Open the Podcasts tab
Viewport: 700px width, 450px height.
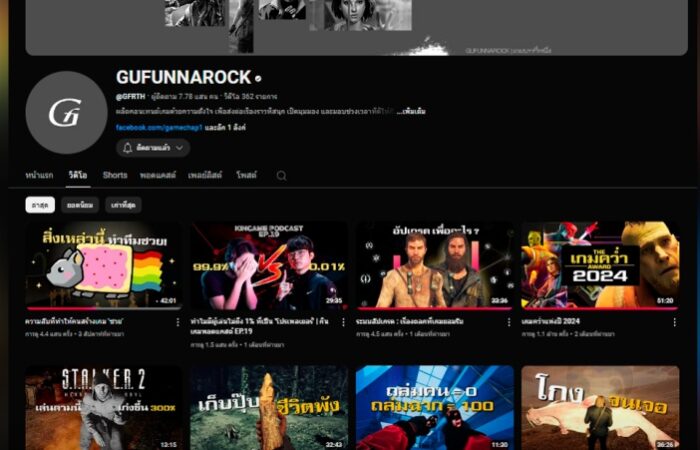coord(158,175)
